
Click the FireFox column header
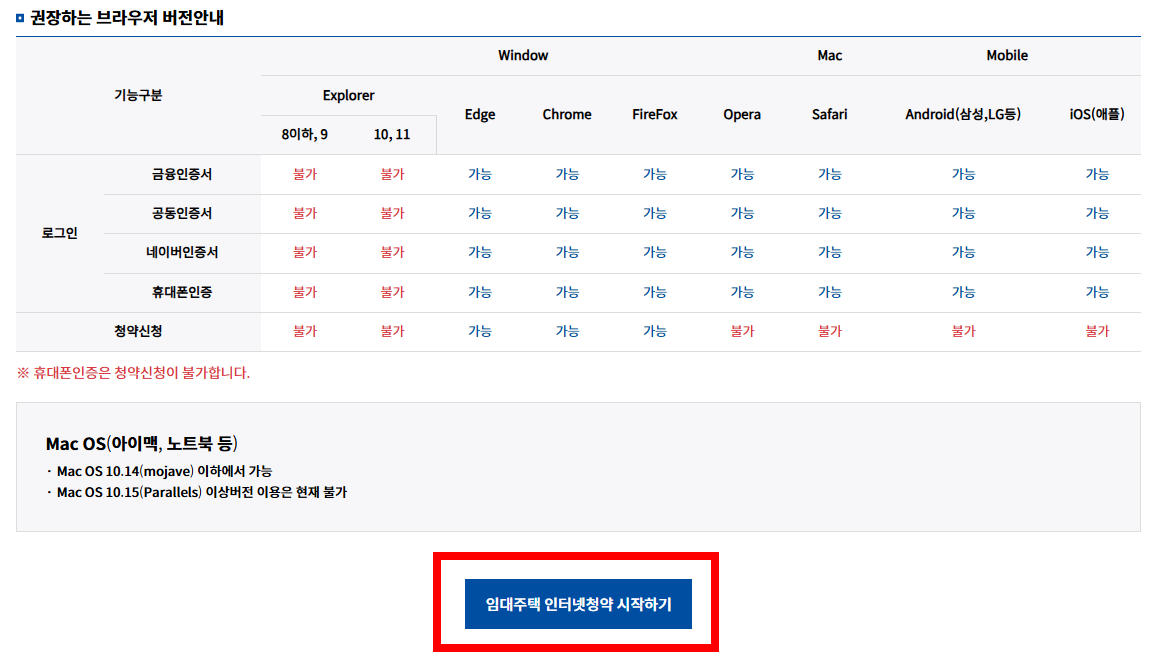[654, 114]
